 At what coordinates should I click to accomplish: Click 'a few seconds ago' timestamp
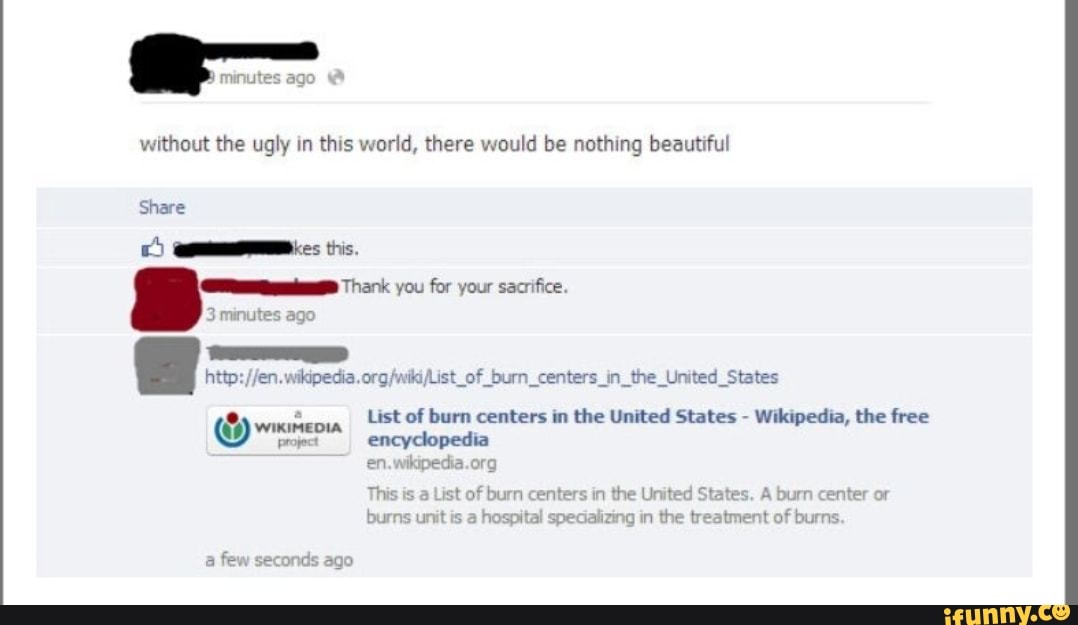(279, 560)
